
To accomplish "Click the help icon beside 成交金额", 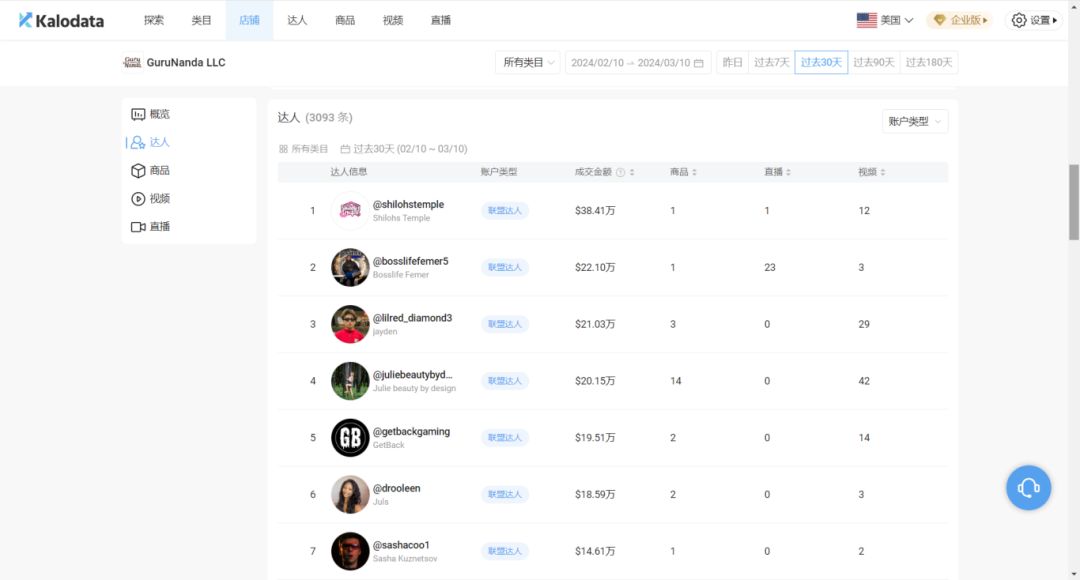I will click(621, 172).
